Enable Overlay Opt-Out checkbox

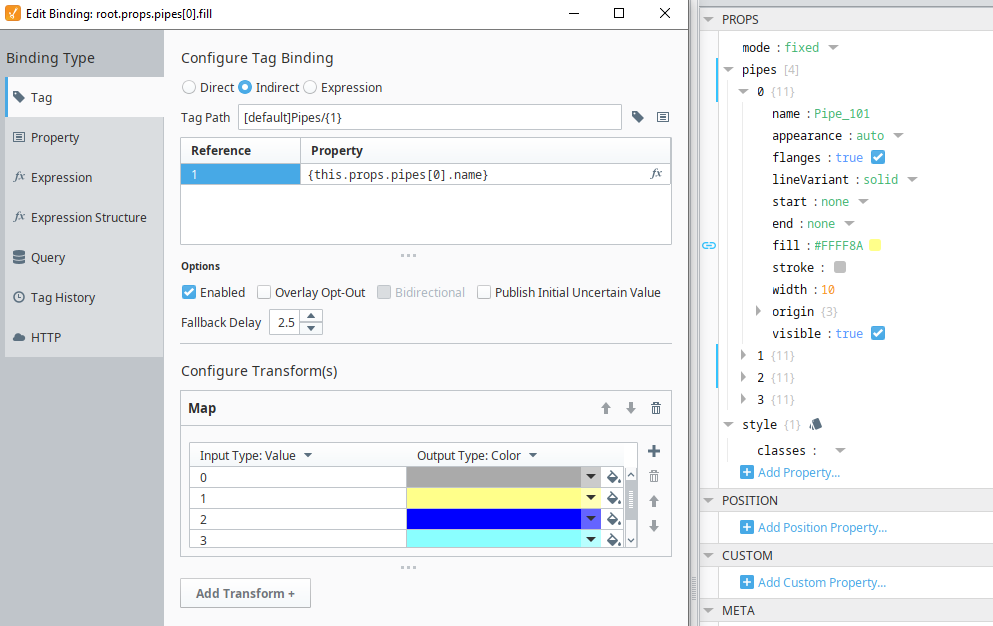pos(264,293)
